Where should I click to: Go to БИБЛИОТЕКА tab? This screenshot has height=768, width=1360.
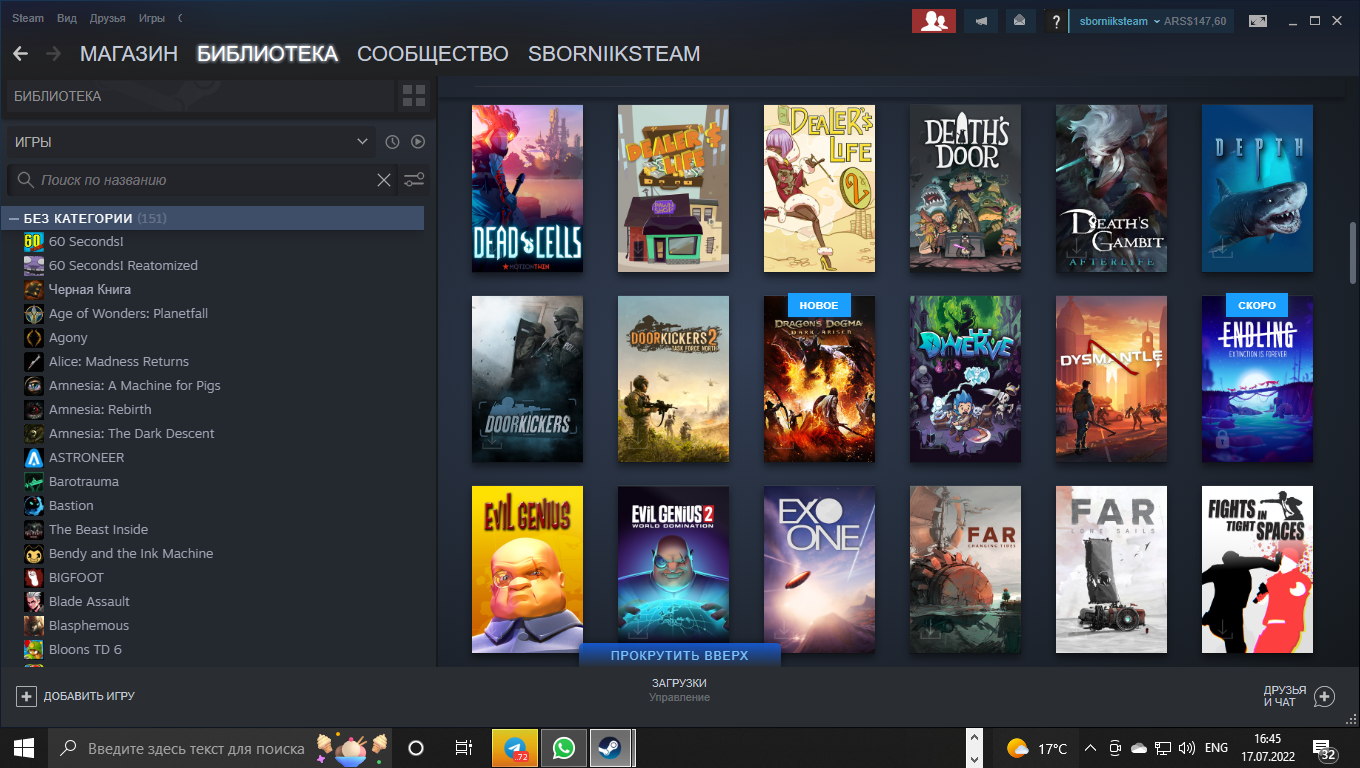(x=267, y=54)
